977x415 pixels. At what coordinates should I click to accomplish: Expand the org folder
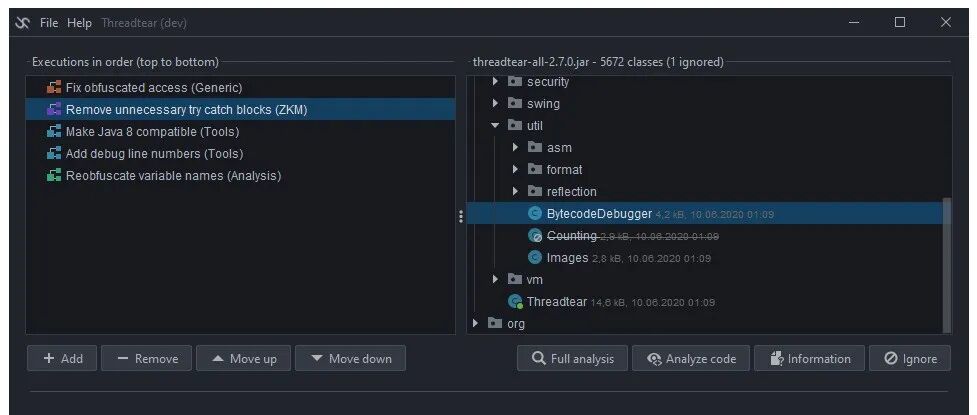[476, 323]
